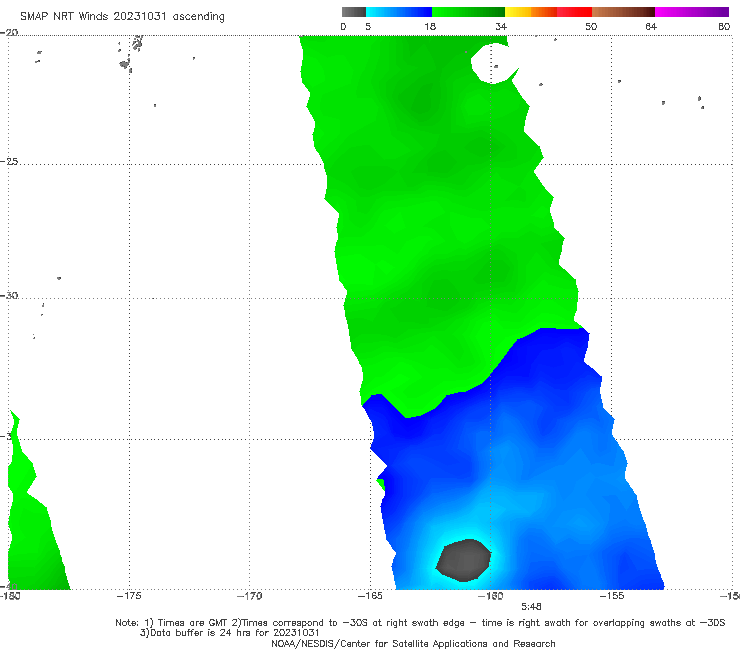Viewport: 740px width, 650px height.
Task: Click the note '3)Data buffer is 24 hrs for 20231031'
Action: 229,633
